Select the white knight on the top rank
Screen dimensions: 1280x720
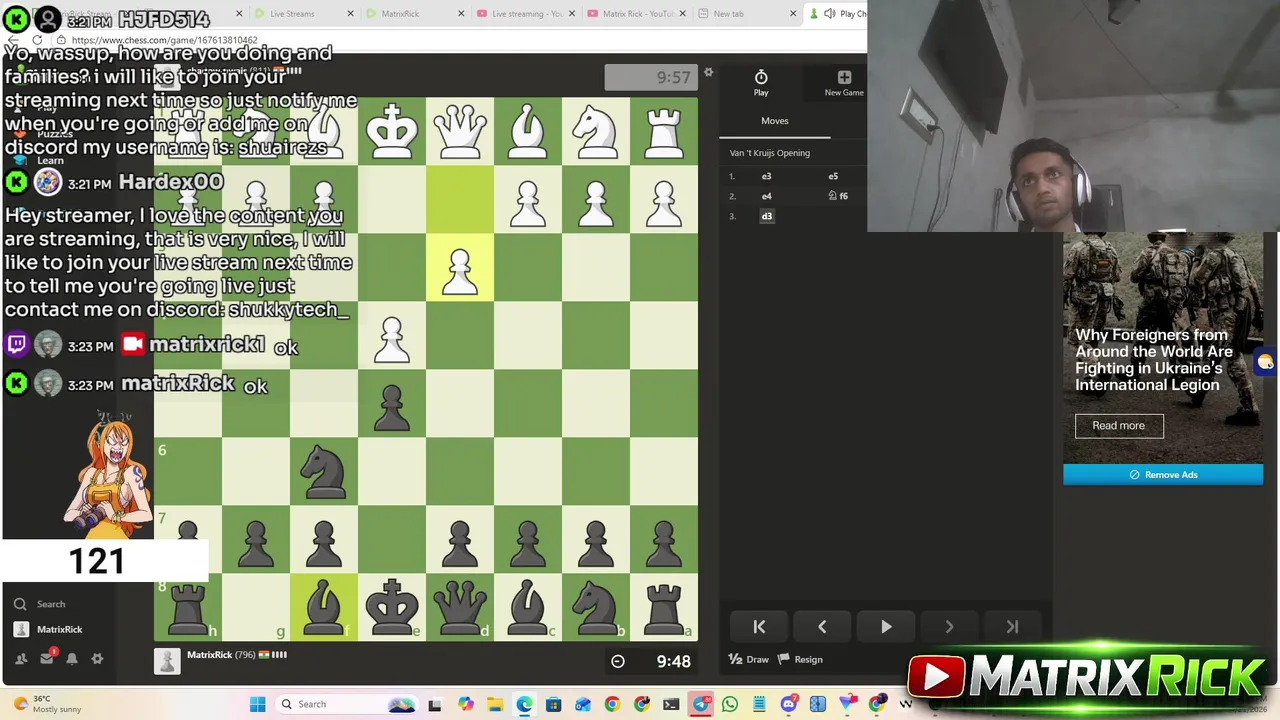(596, 131)
